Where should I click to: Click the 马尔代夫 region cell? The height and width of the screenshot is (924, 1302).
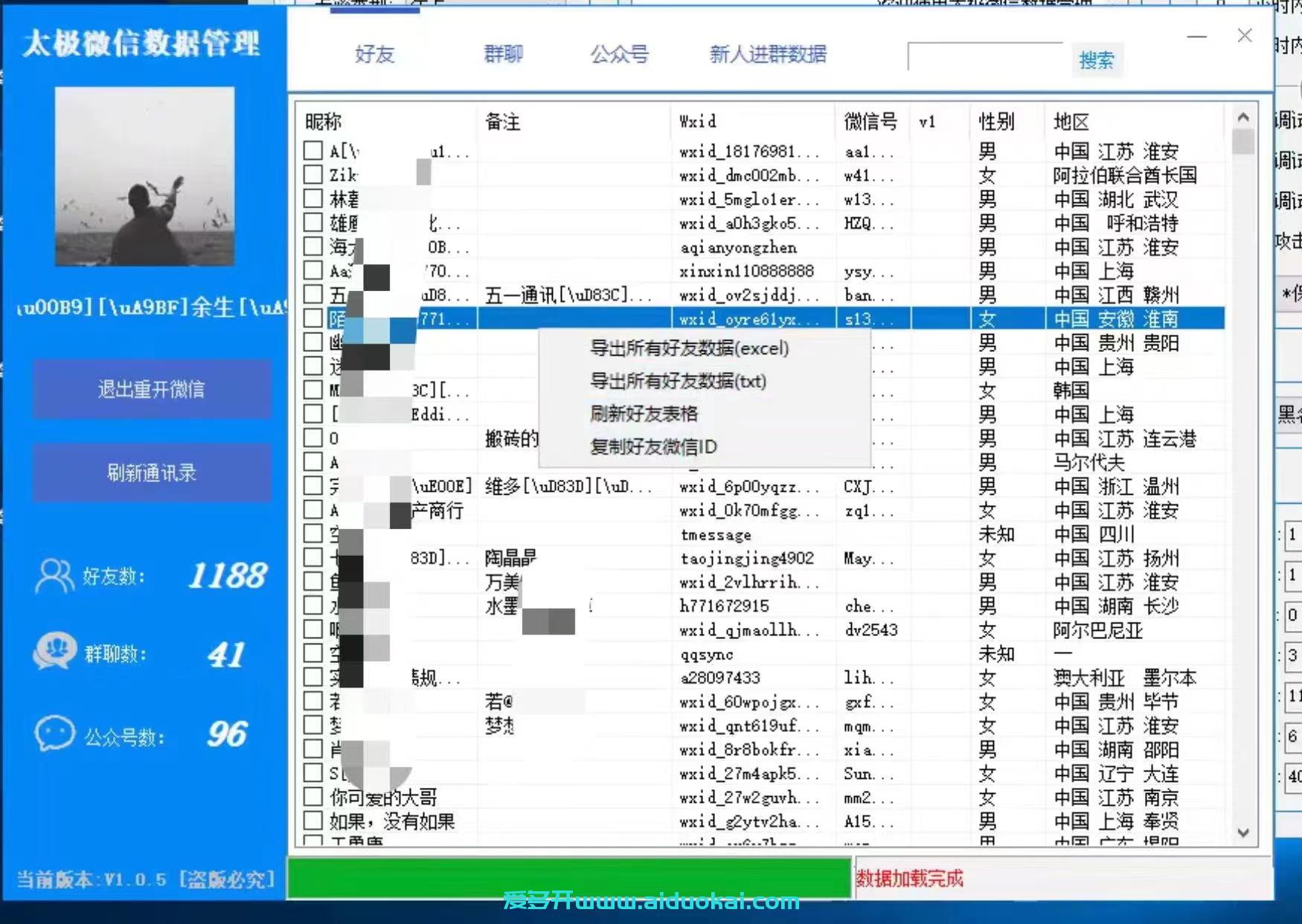pos(1088,462)
